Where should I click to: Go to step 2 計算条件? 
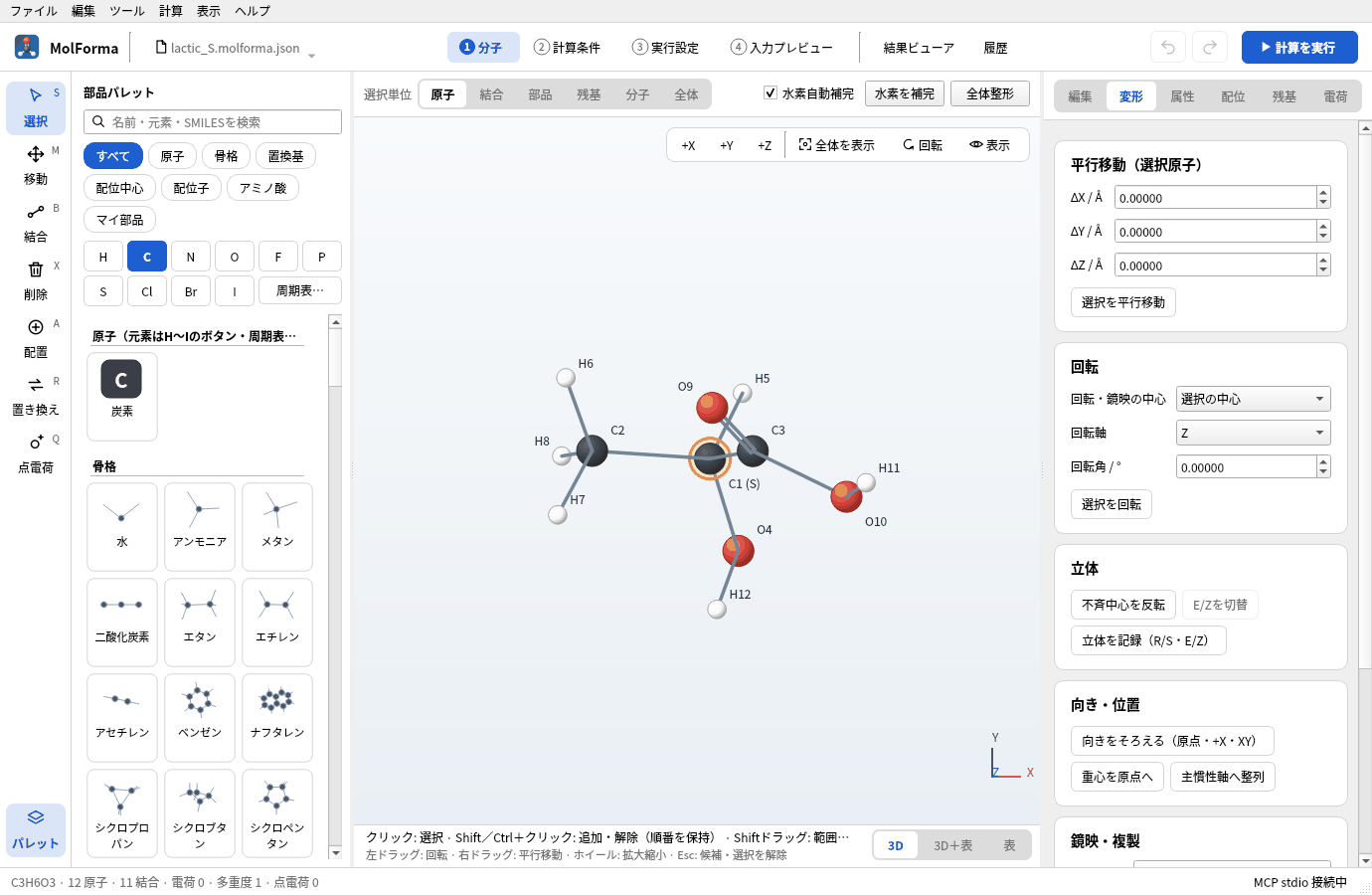coord(567,47)
